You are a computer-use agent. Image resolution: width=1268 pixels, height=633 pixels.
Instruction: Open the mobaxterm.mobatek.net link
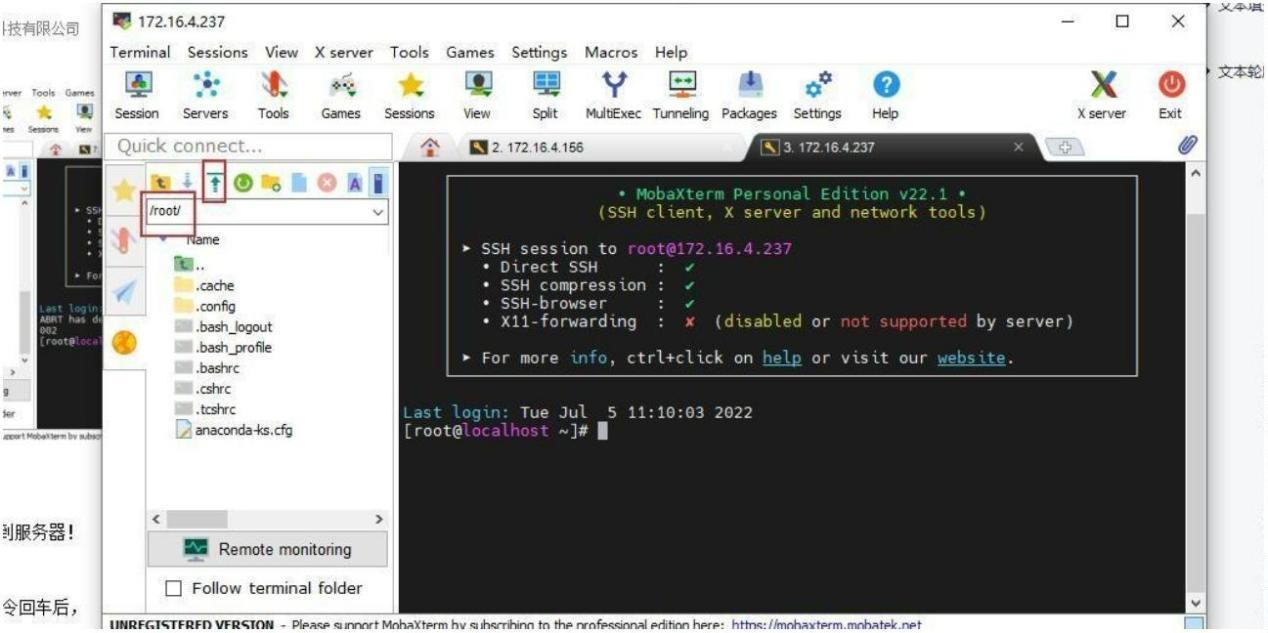825,625
